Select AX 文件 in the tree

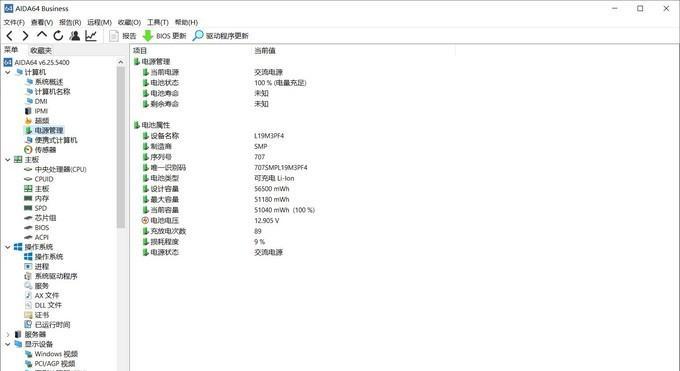coord(42,295)
